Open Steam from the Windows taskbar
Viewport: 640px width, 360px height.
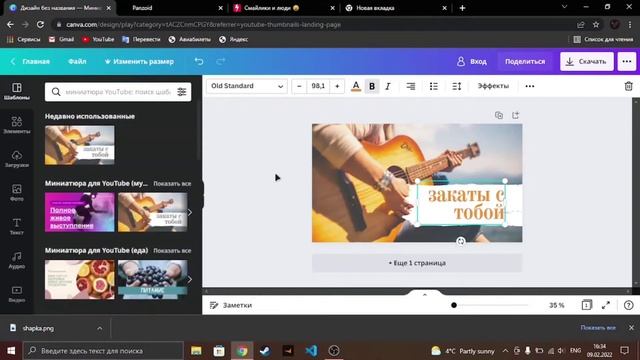[x=265, y=351]
